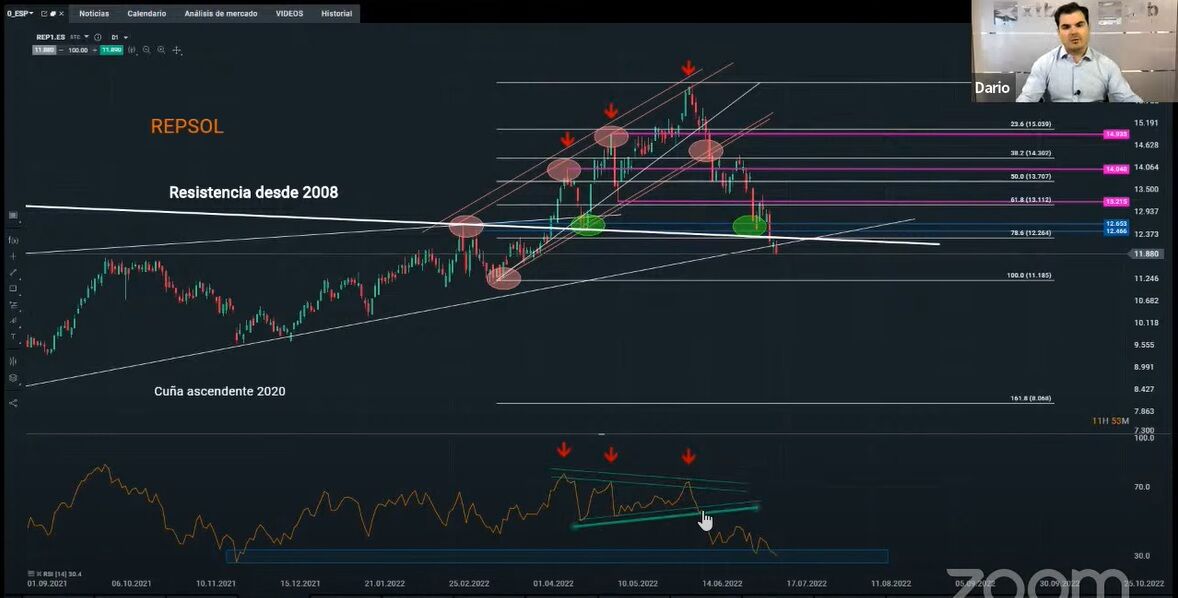Go to the VIDEOS tab
1178x598 pixels.
pos(289,14)
